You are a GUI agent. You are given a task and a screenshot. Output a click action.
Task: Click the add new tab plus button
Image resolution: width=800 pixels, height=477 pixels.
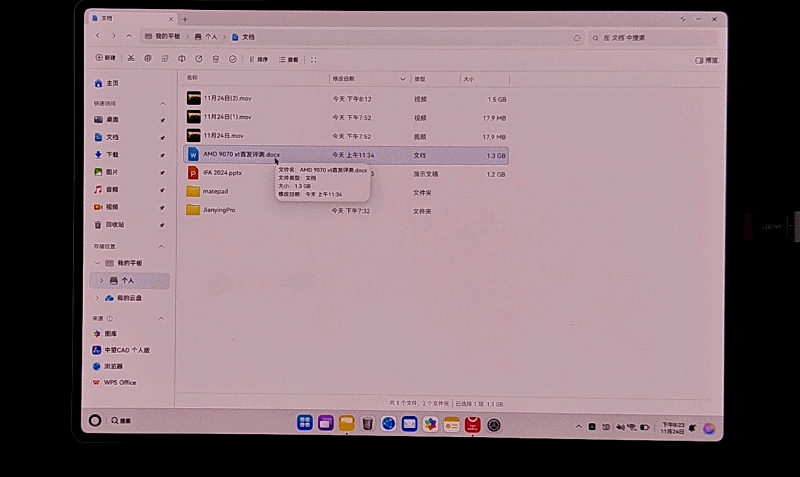tap(185, 19)
